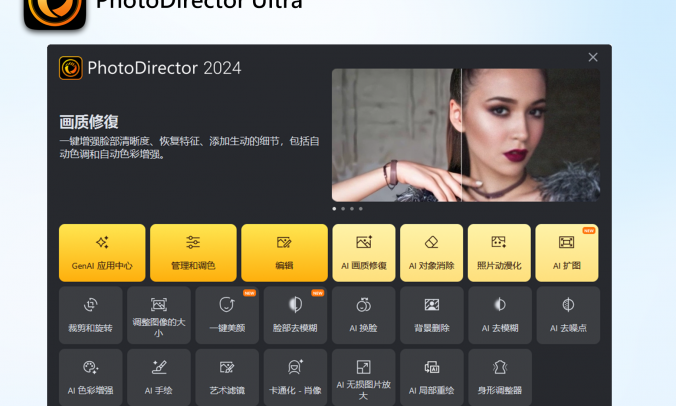Open AI 去模糊 tool
The image size is (676, 406).
500,315
